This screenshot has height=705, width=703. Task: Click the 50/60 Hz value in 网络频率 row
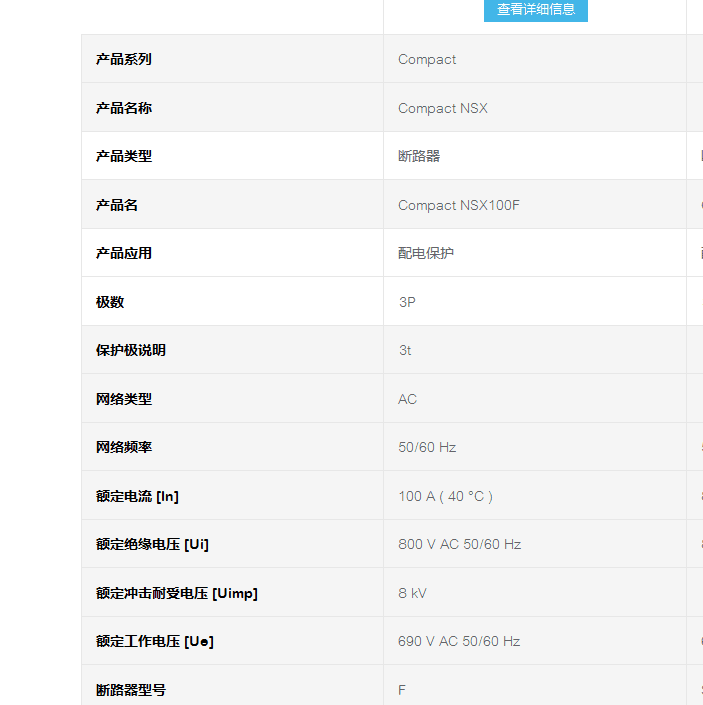coord(427,447)
